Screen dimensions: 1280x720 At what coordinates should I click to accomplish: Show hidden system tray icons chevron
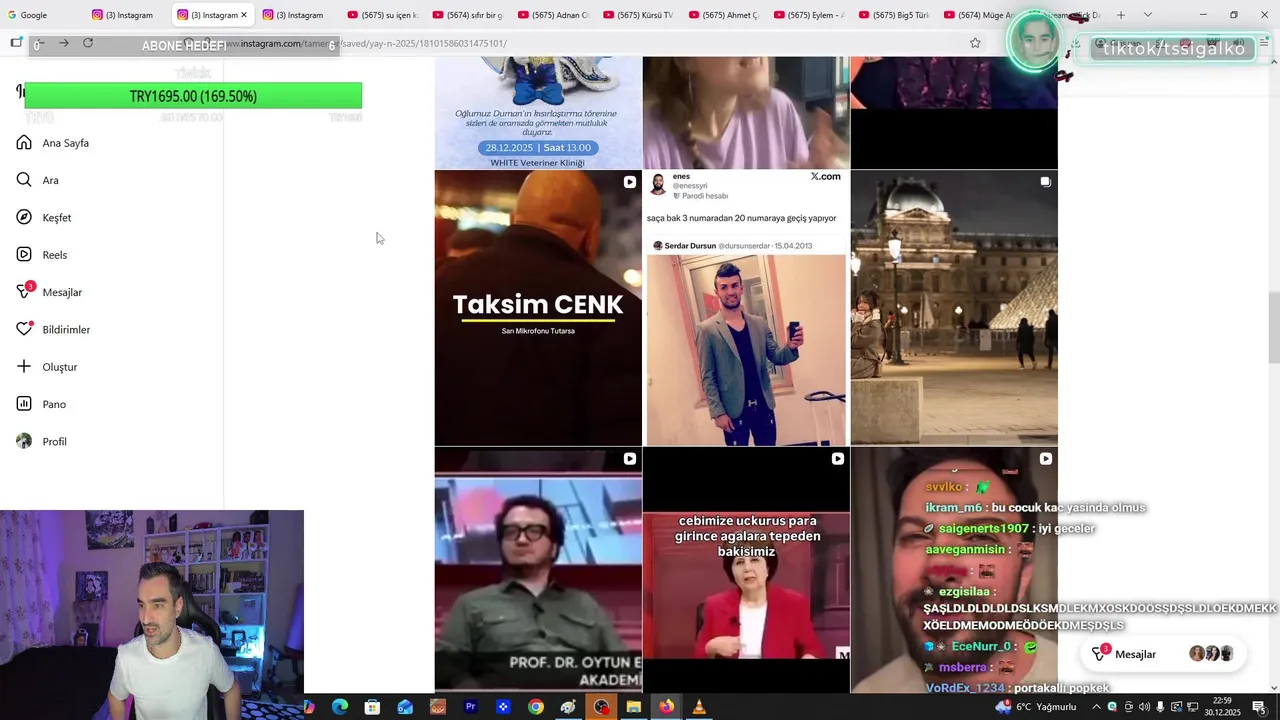point(1096,707)
